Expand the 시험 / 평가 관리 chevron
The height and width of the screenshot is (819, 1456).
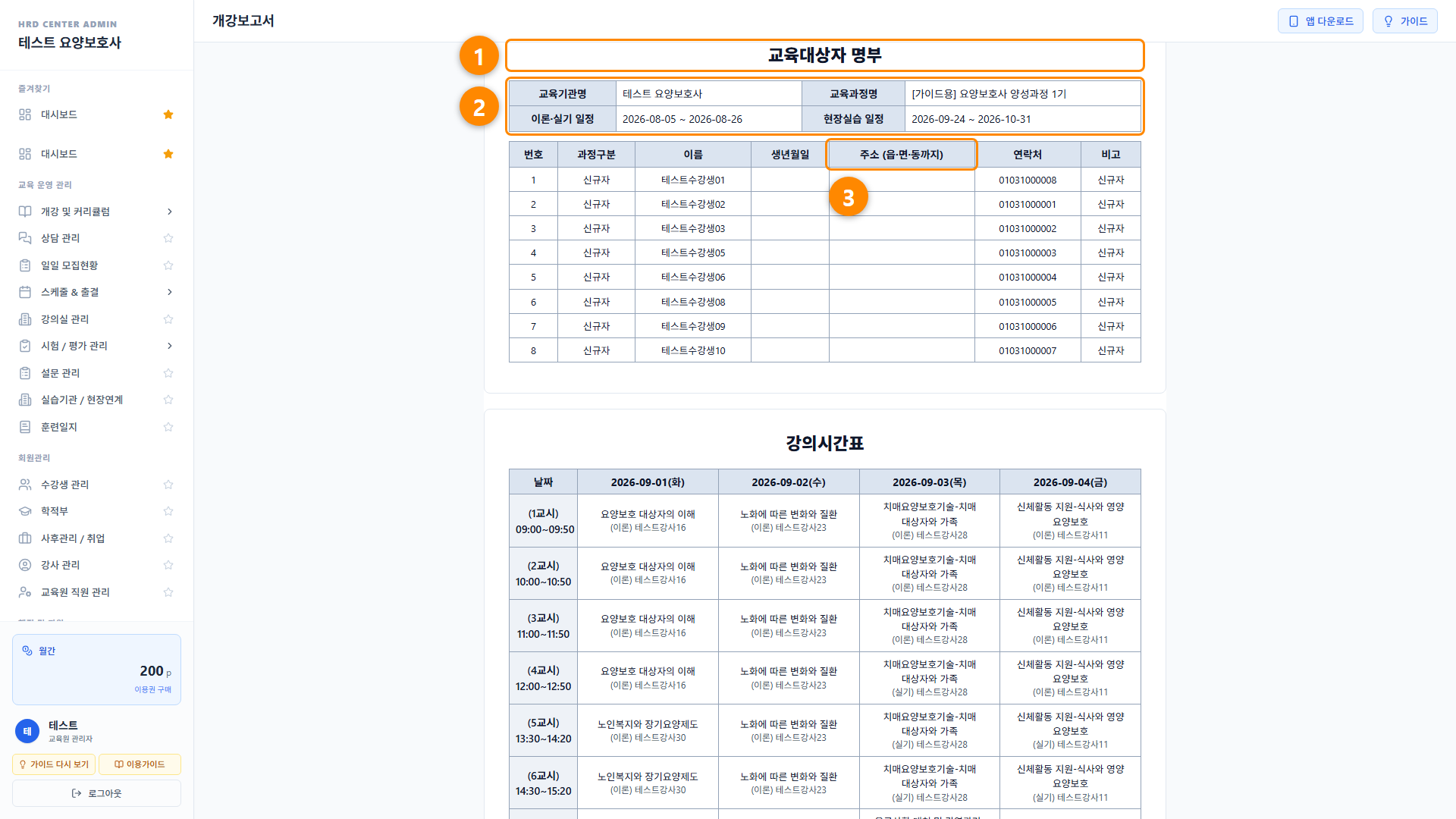point(169,346)
